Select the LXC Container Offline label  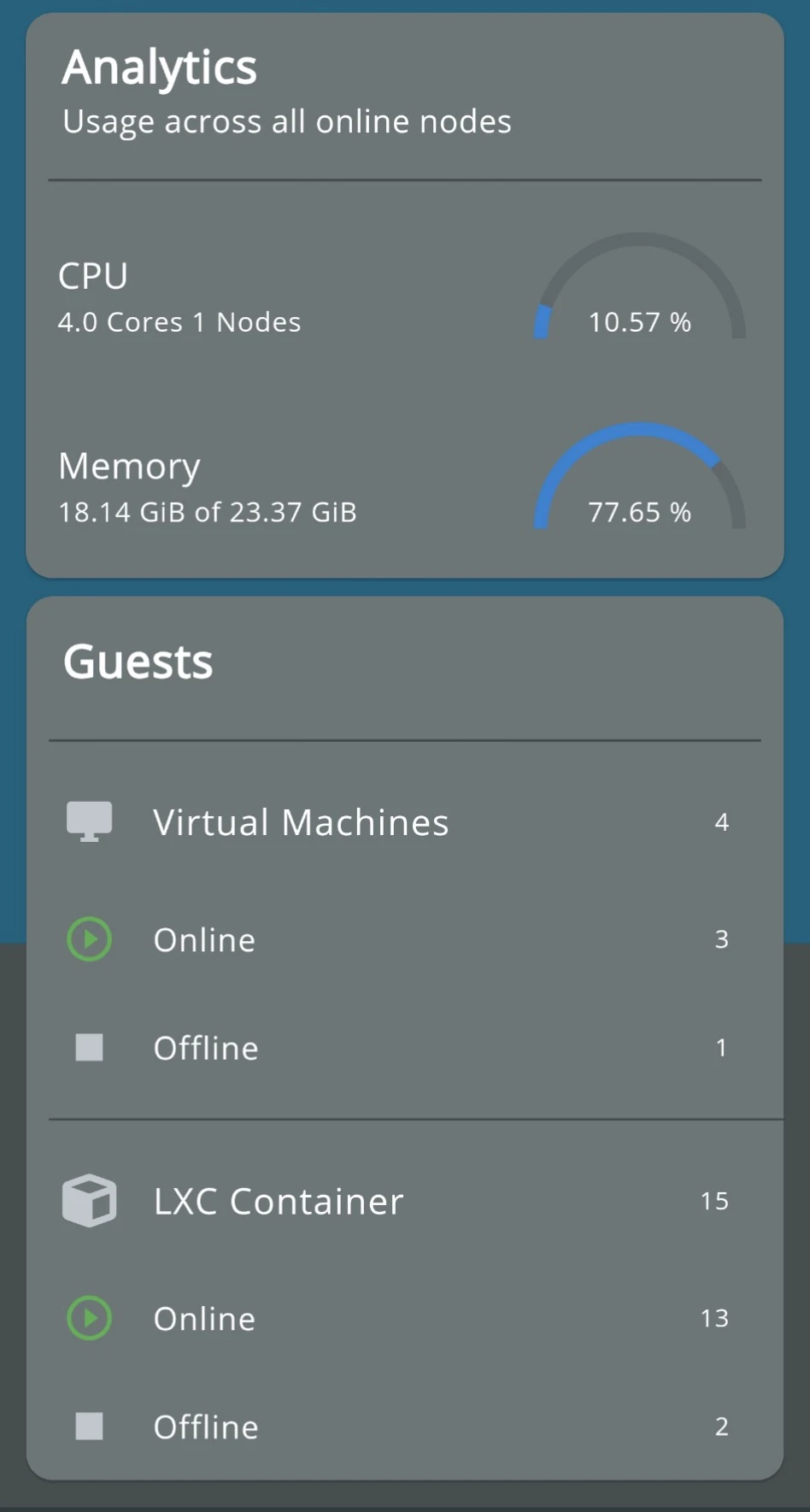(x=206, y=1427)
